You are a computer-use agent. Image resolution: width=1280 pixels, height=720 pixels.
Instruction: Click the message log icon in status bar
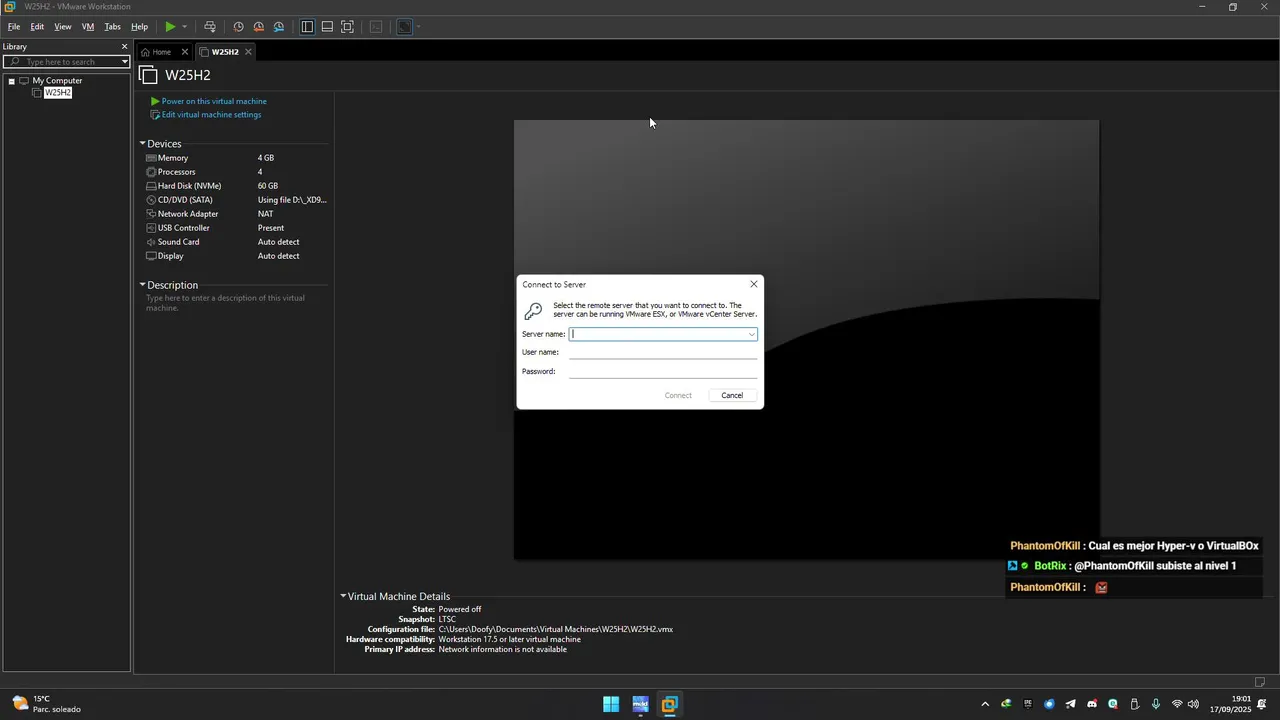click(1260, 682)
